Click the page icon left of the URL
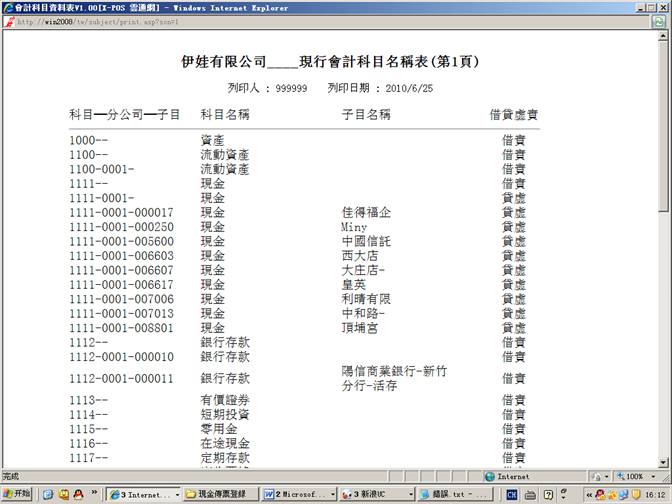Image resolution: width=672 pixels, height=504 pixels. [10, 21]
